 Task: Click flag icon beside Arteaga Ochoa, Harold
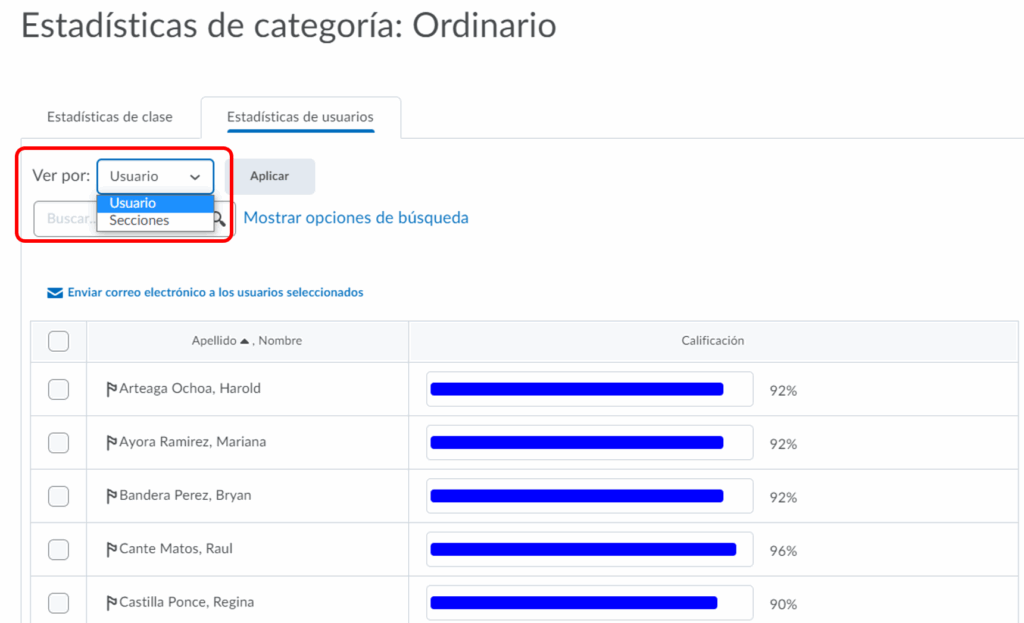pos(112,389)
